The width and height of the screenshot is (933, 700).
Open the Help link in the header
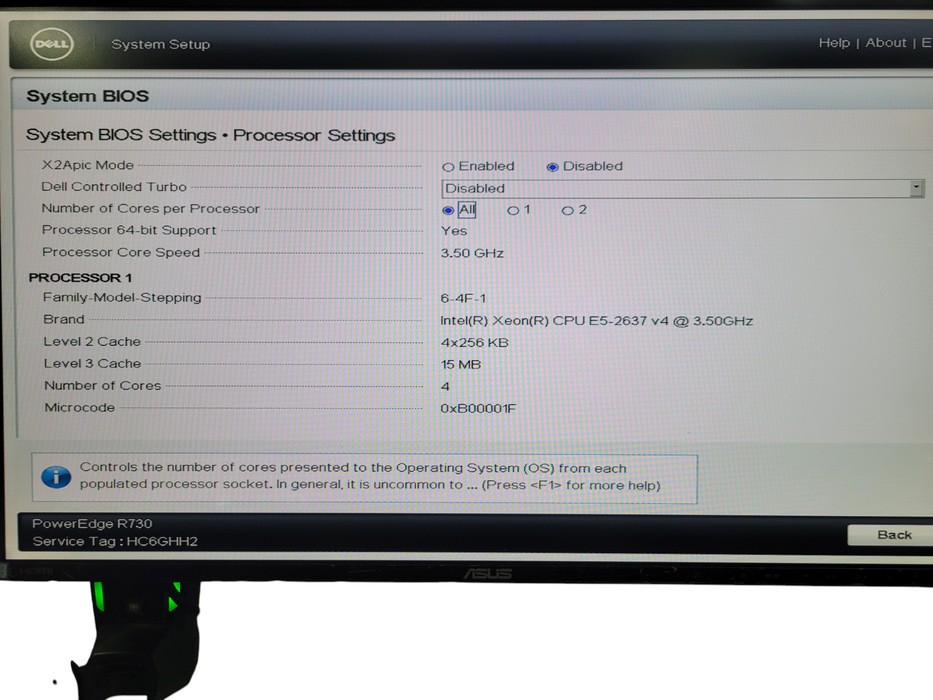pos(834,43)
